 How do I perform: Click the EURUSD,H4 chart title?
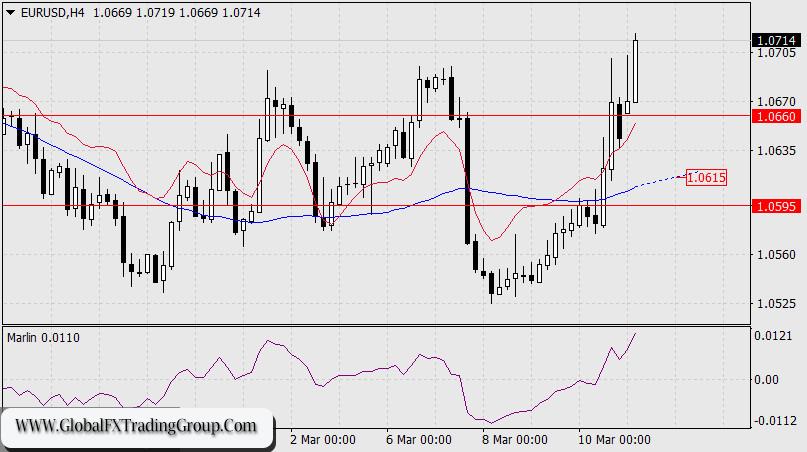point(52,13)
